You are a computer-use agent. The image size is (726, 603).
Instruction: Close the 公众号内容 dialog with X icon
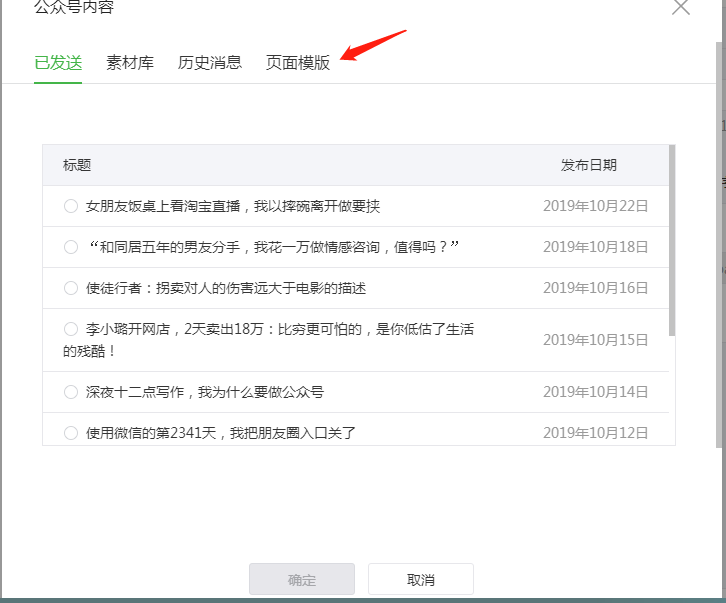point(681,7)
